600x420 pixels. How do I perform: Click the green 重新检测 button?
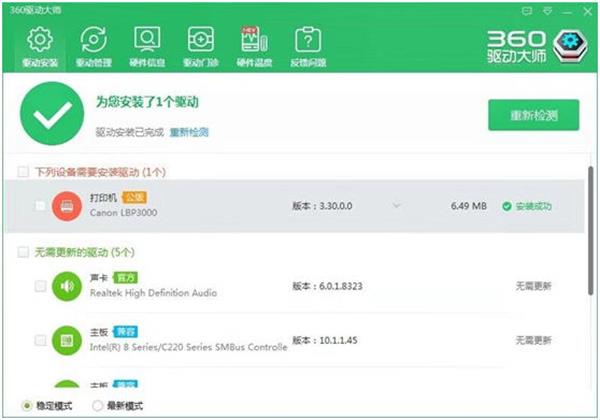click(x=533, y=115)
